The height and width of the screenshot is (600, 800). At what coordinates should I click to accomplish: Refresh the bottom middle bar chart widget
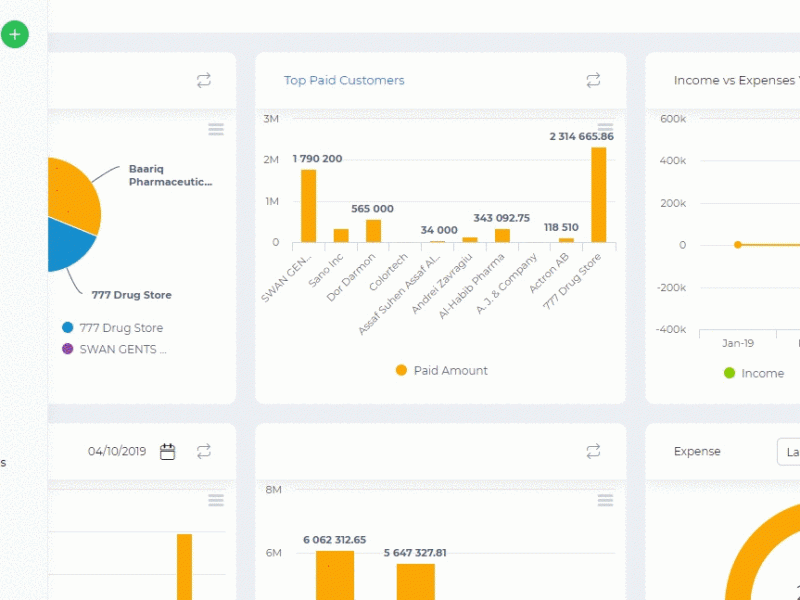click(593, 451)
